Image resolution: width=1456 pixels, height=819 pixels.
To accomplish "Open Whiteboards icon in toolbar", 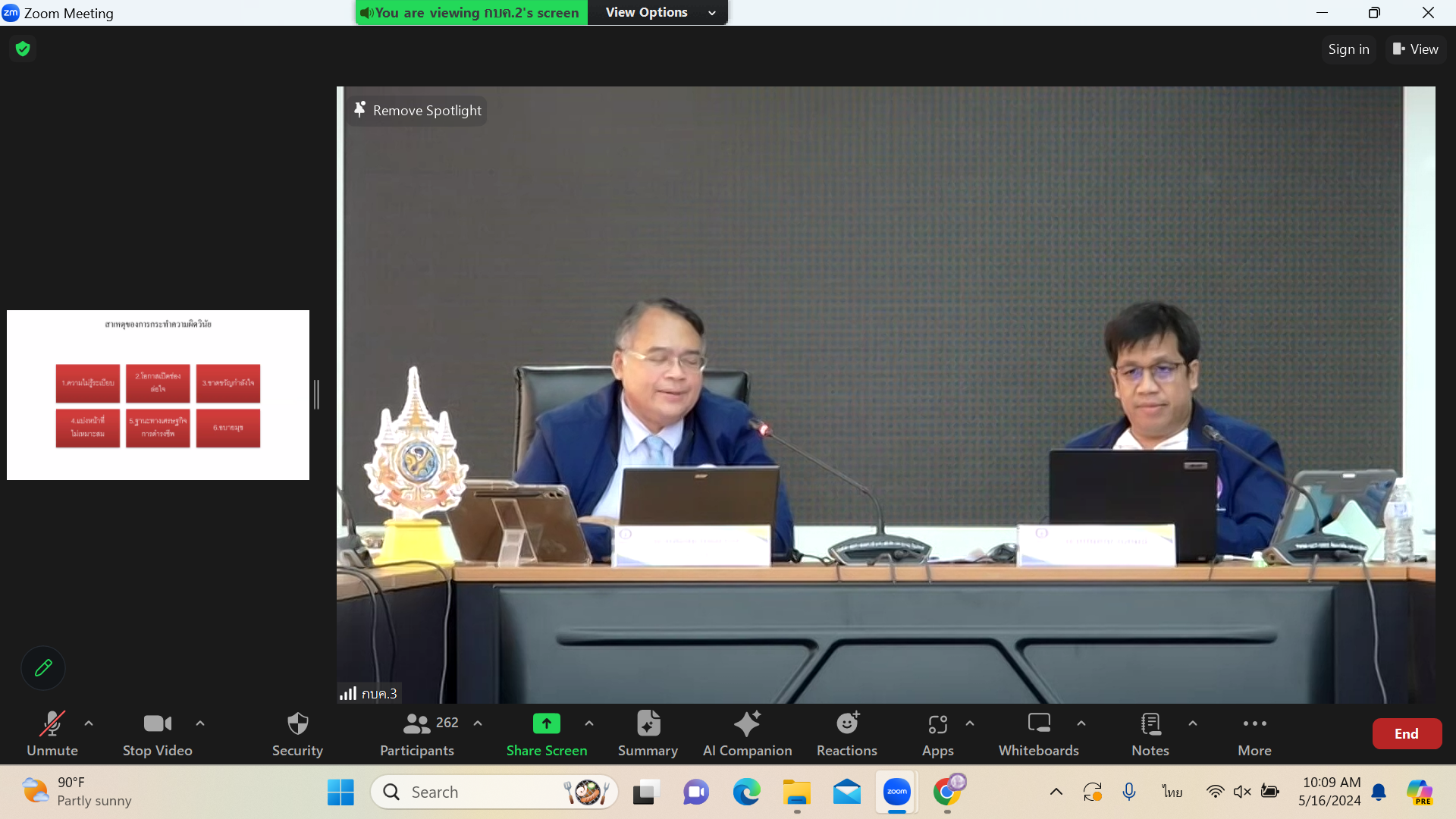I will [1038, 724].
